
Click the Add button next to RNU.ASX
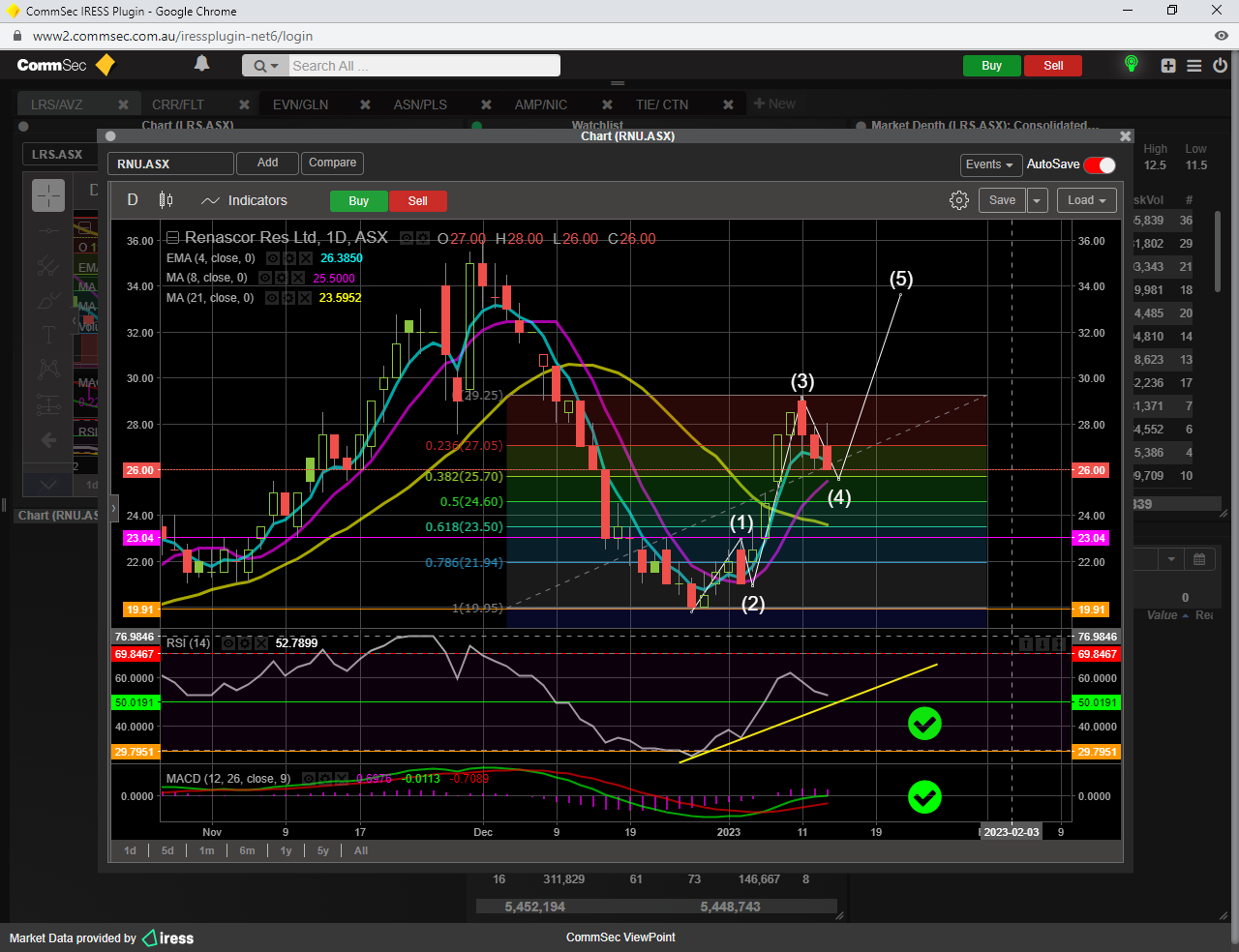pyautogui.click(x=268, y=163)
